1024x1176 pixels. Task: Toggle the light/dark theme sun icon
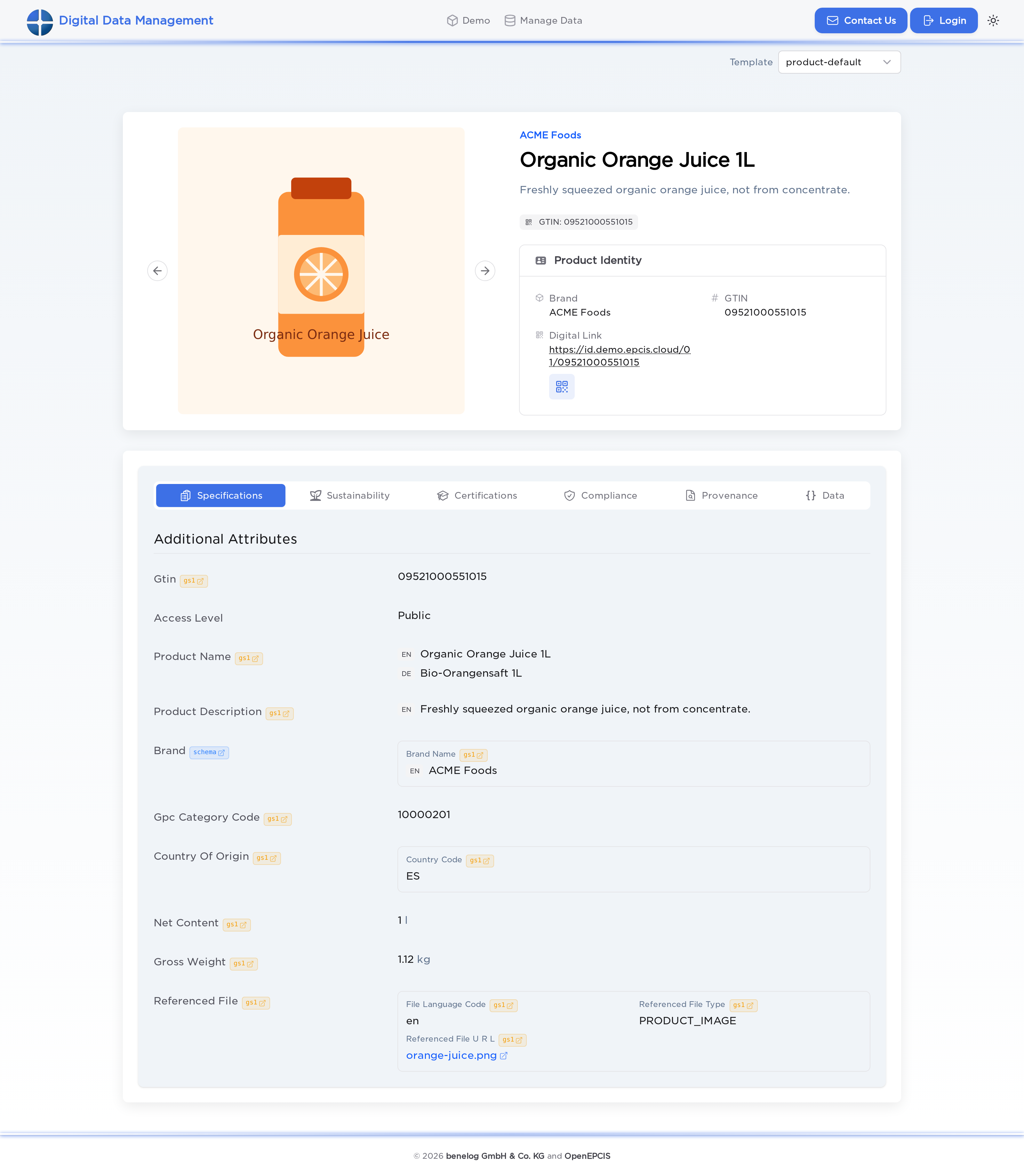click(993, 20)
